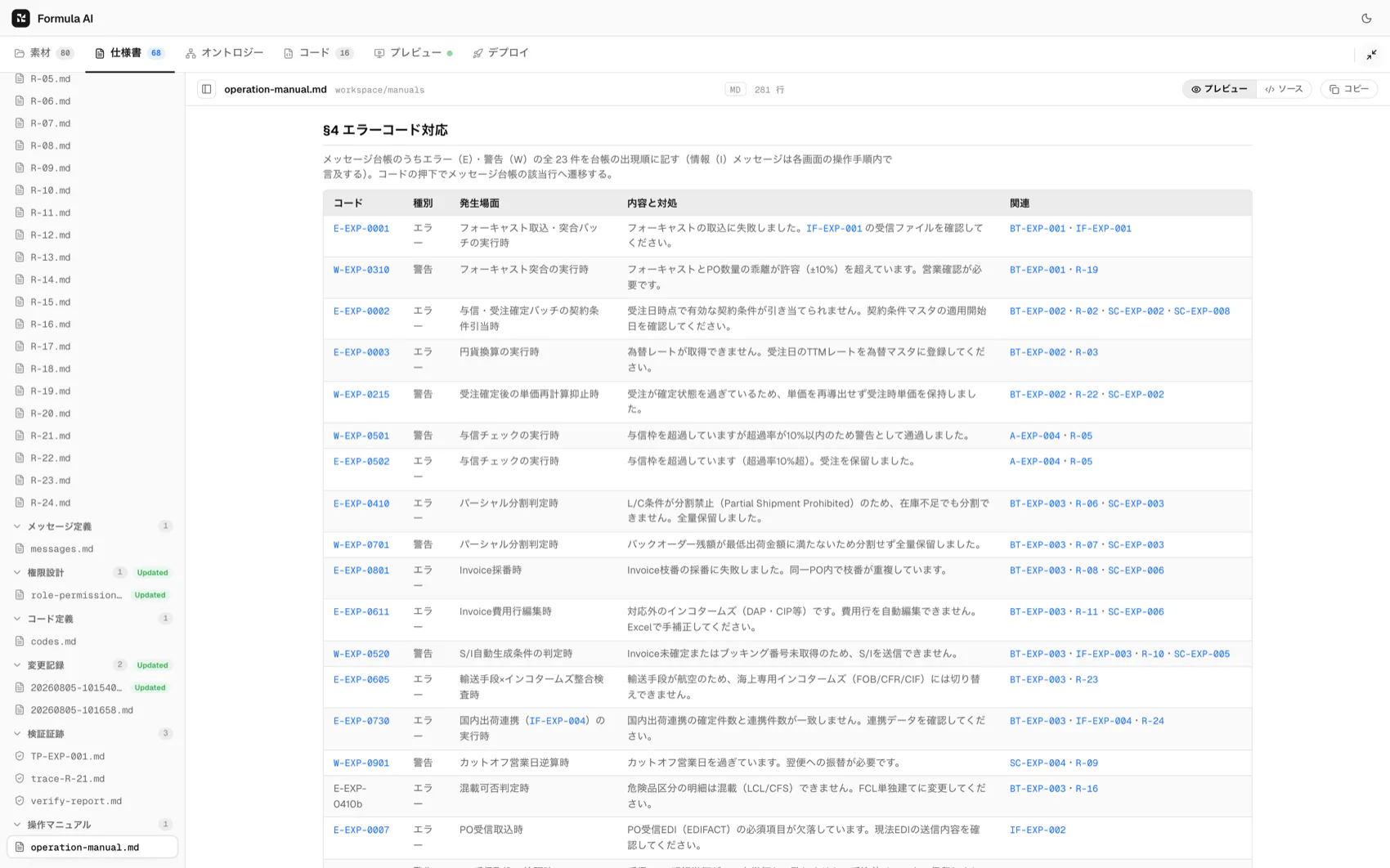Open the R-19 related link
Viewport: 1390px width, 868px height.
tap(1087, 270)
